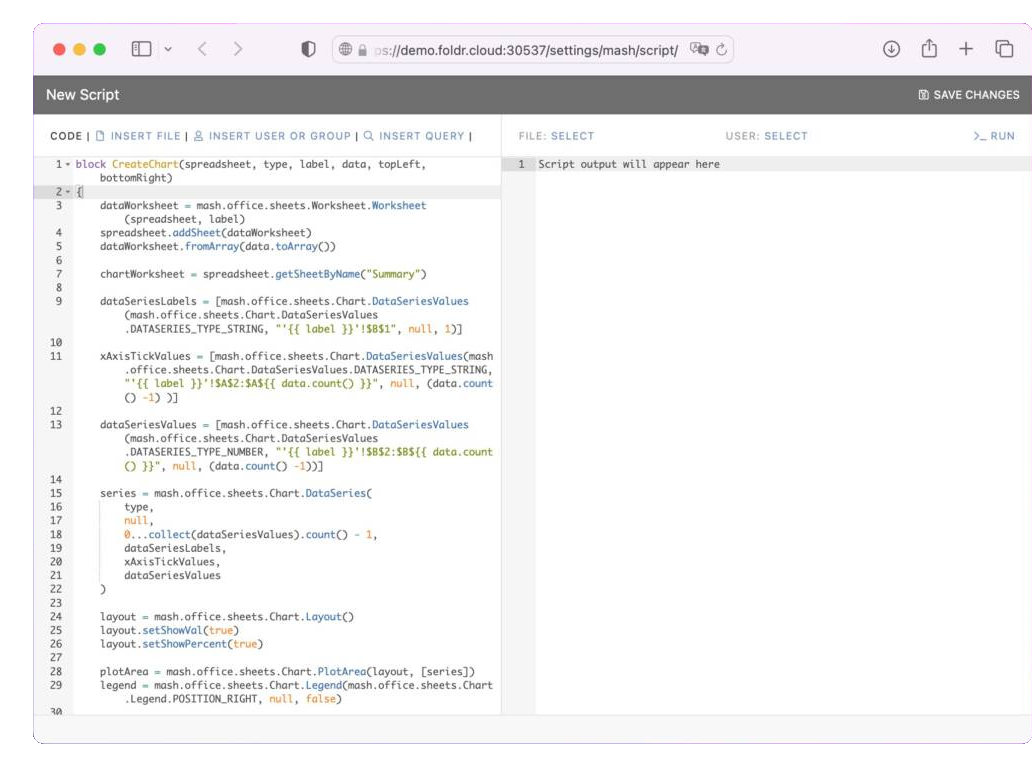This screenshot has width=1032, height=774.
Task: Click addSheet on line 4
Action: pos(196,232)
